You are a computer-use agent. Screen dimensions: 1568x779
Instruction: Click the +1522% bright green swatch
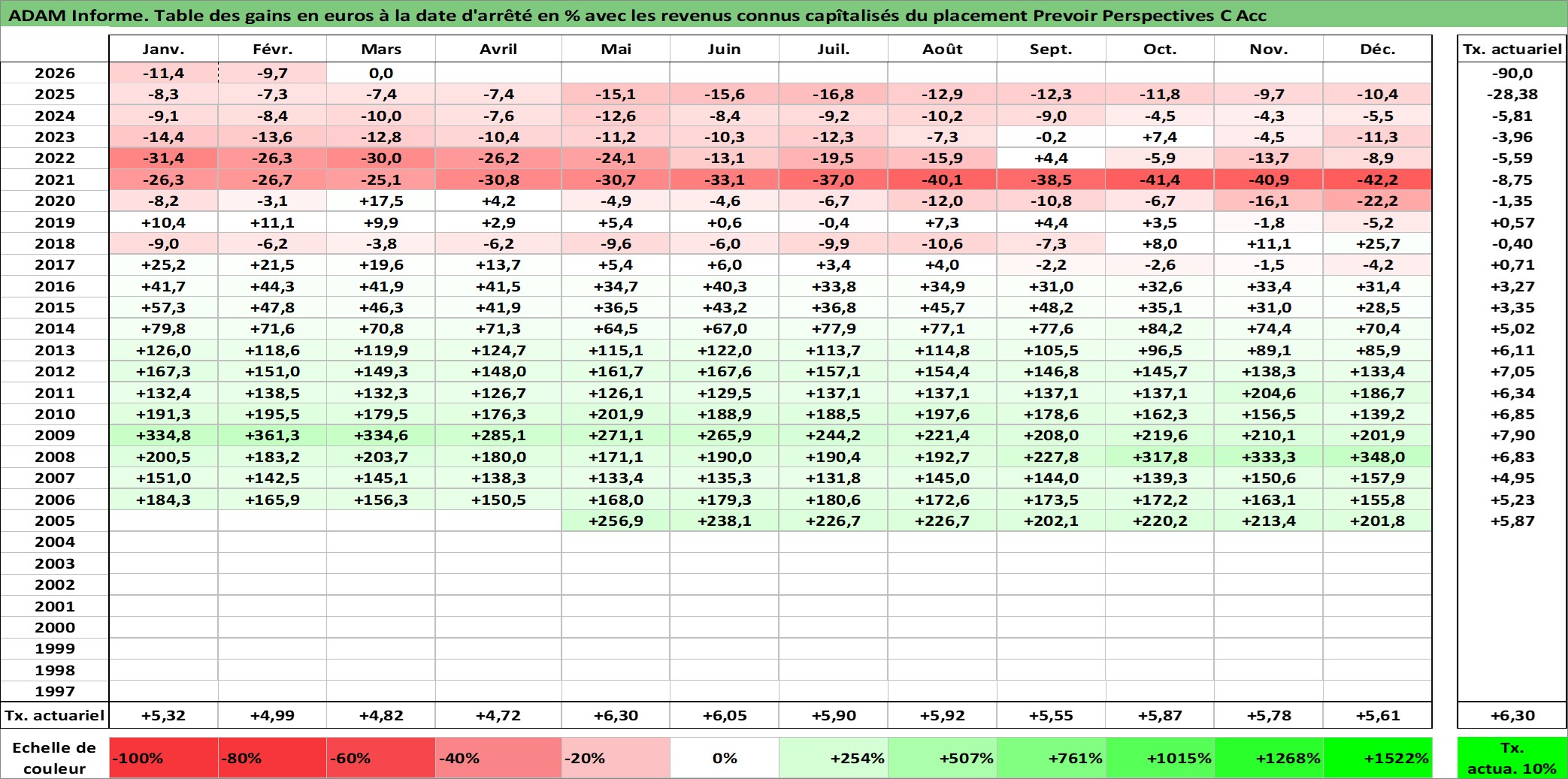coord(1377,758)
